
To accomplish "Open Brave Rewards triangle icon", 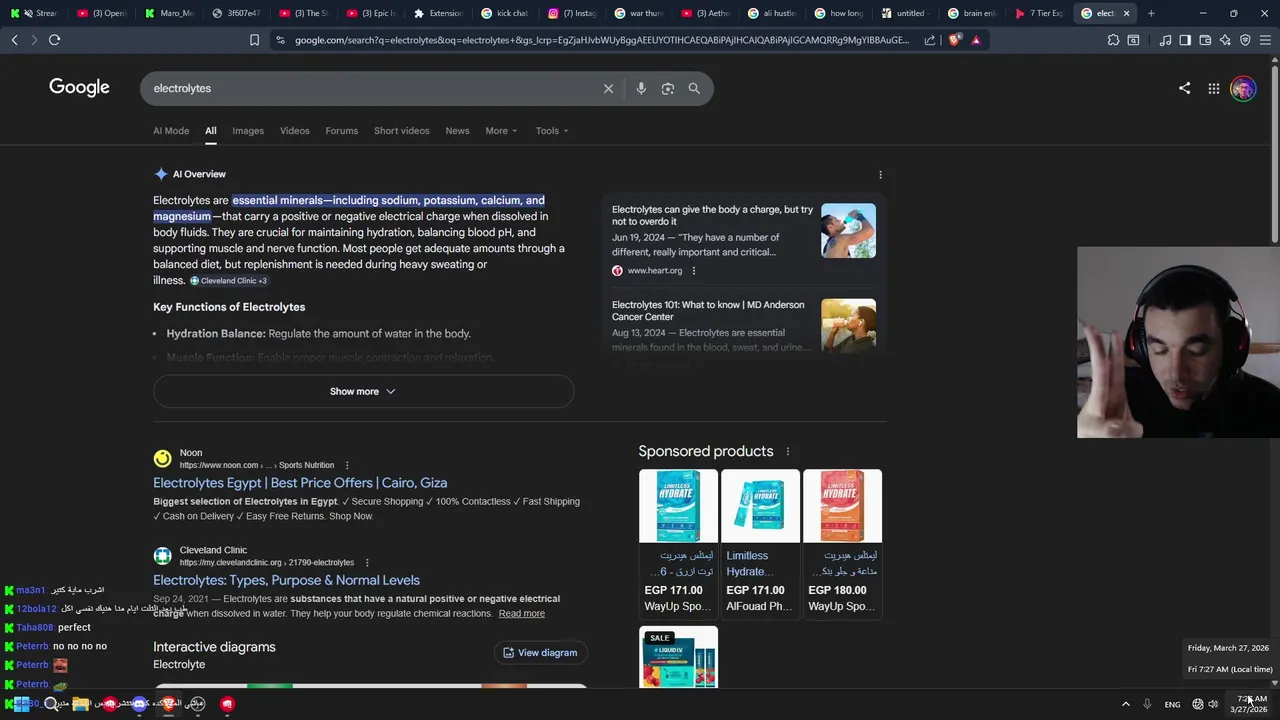I will pos(976,40).
